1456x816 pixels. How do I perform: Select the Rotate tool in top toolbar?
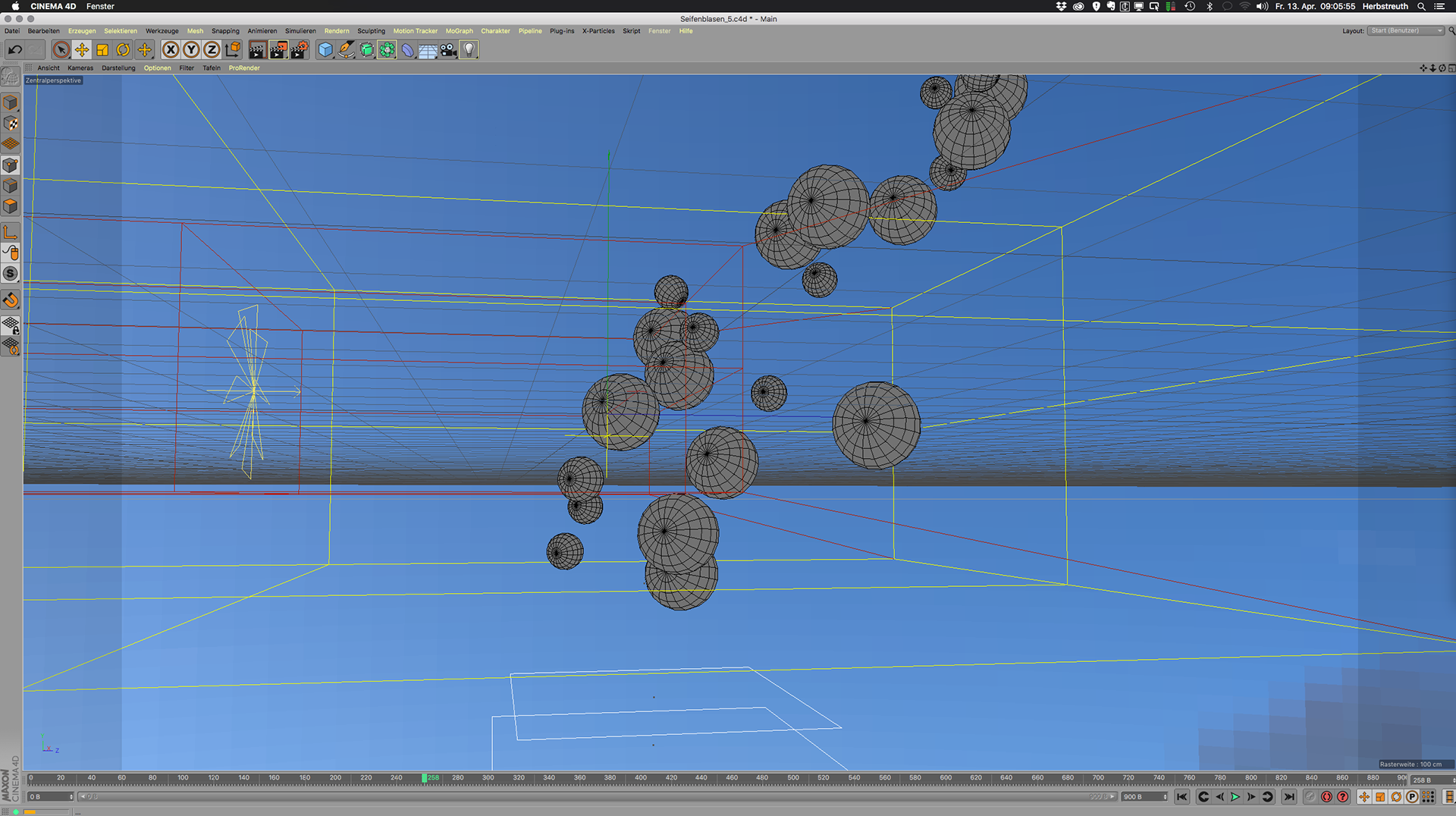[123, 50]
